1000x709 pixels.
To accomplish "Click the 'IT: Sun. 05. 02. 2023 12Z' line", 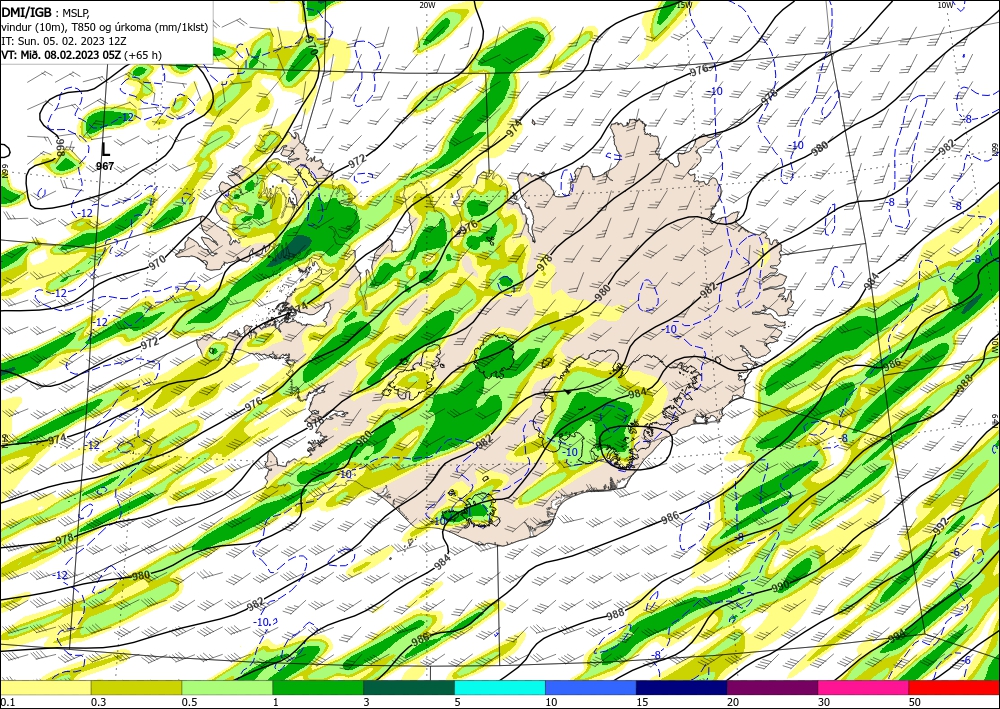I will [x=64, y=41].
